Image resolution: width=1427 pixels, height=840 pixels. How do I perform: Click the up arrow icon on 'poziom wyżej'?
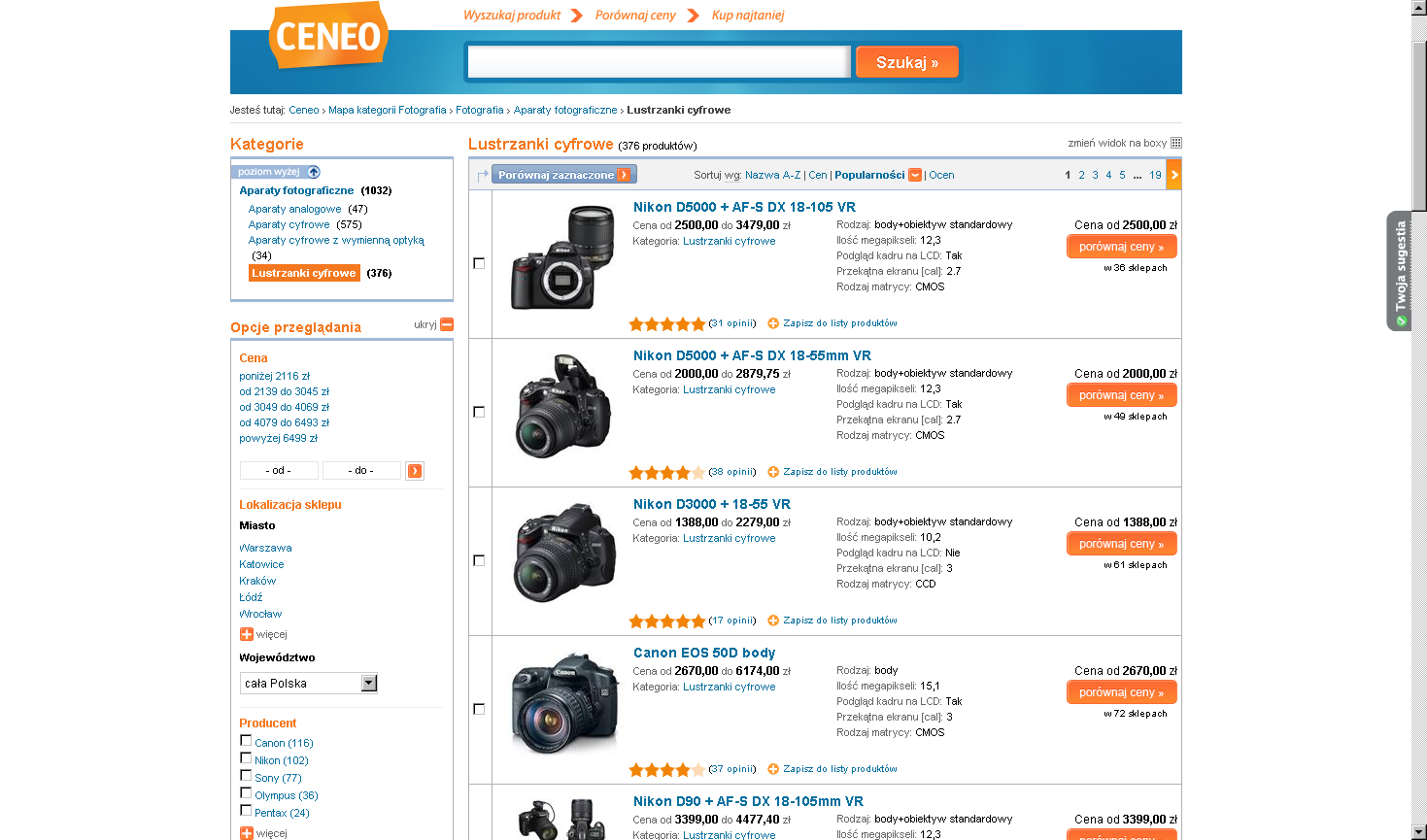click(x=314, y=172)
